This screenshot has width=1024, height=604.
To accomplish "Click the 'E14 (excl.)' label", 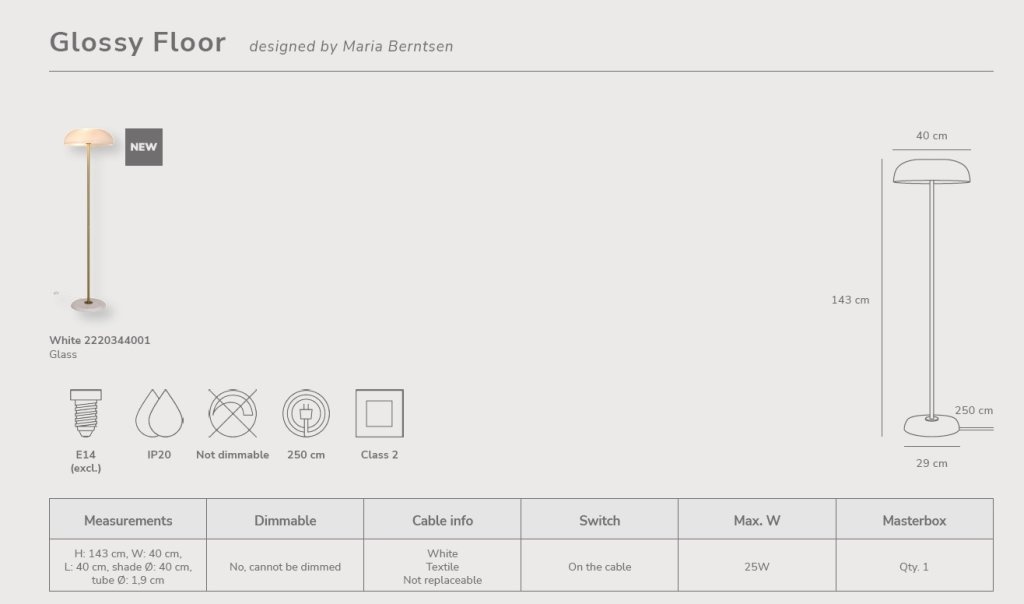I will [x=86, y=461].
